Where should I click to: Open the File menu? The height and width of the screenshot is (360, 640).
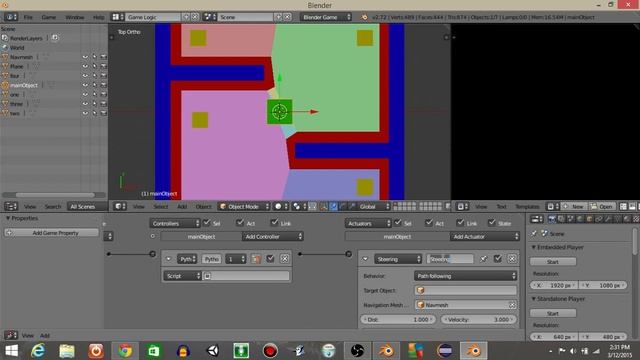pyautogui.click(x=28, y=17)
